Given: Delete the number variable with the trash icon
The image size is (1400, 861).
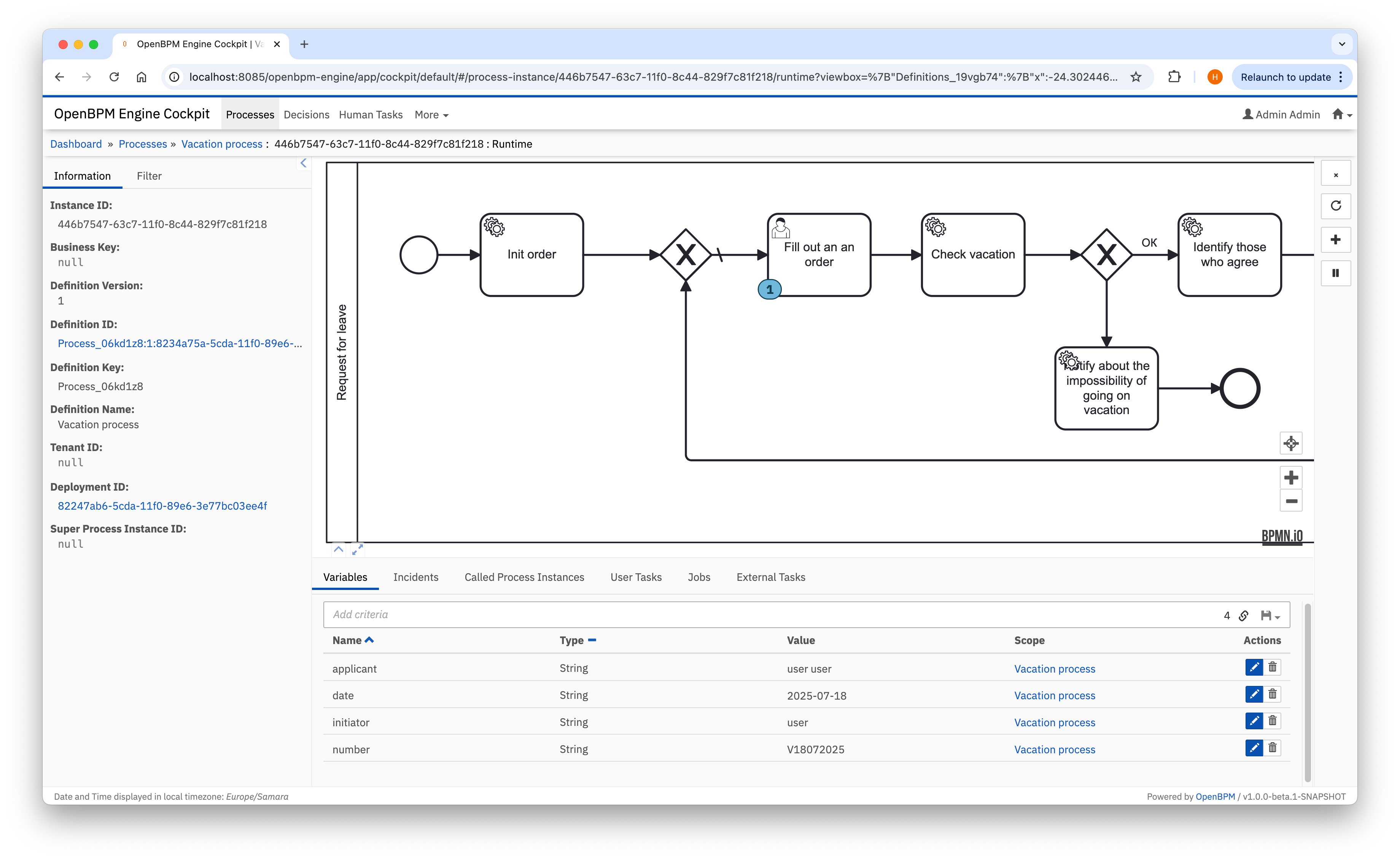Looking at the screenshot, I should coord(1273,748).
